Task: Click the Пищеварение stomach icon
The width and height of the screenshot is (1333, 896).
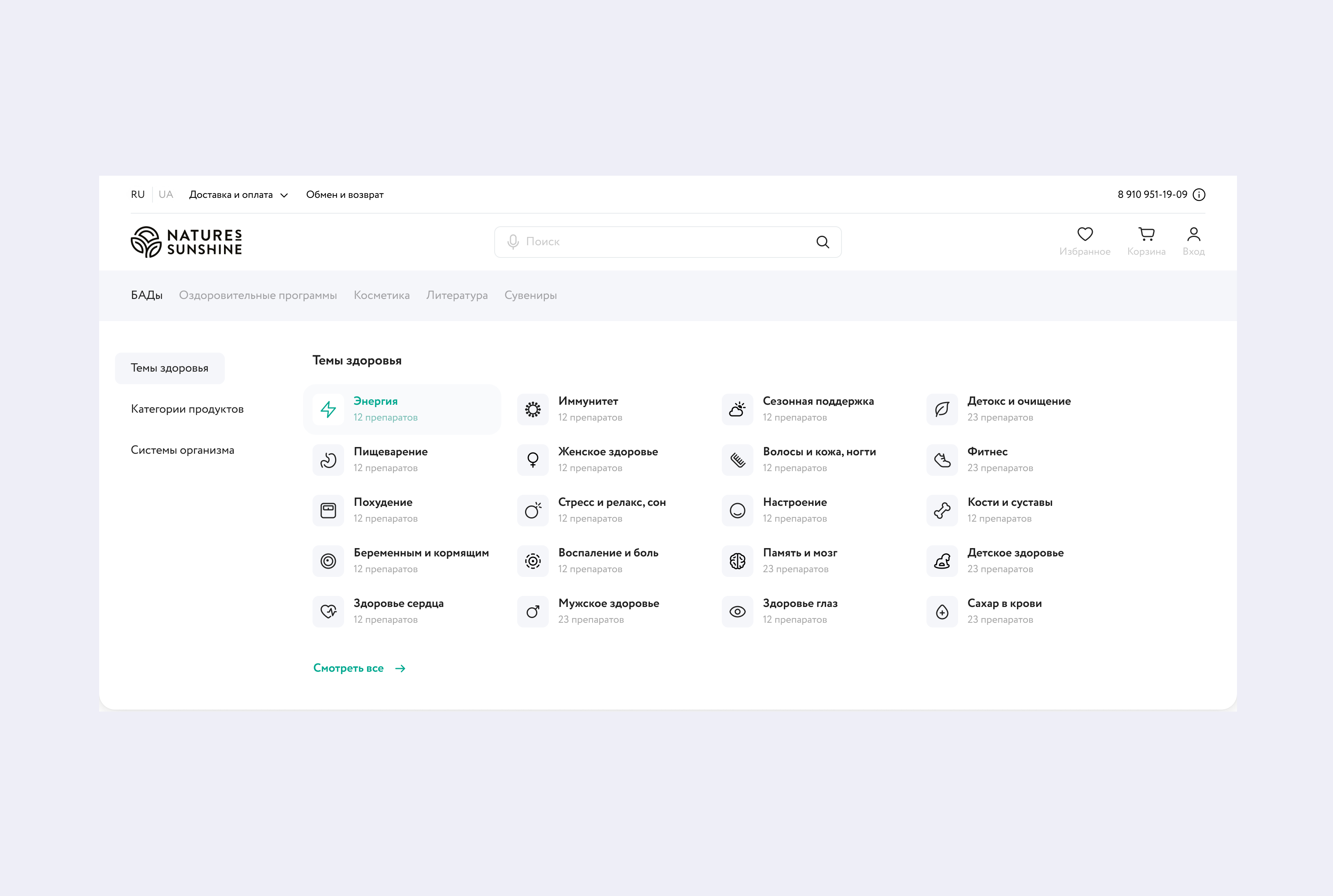Action: tap(328, 460)
